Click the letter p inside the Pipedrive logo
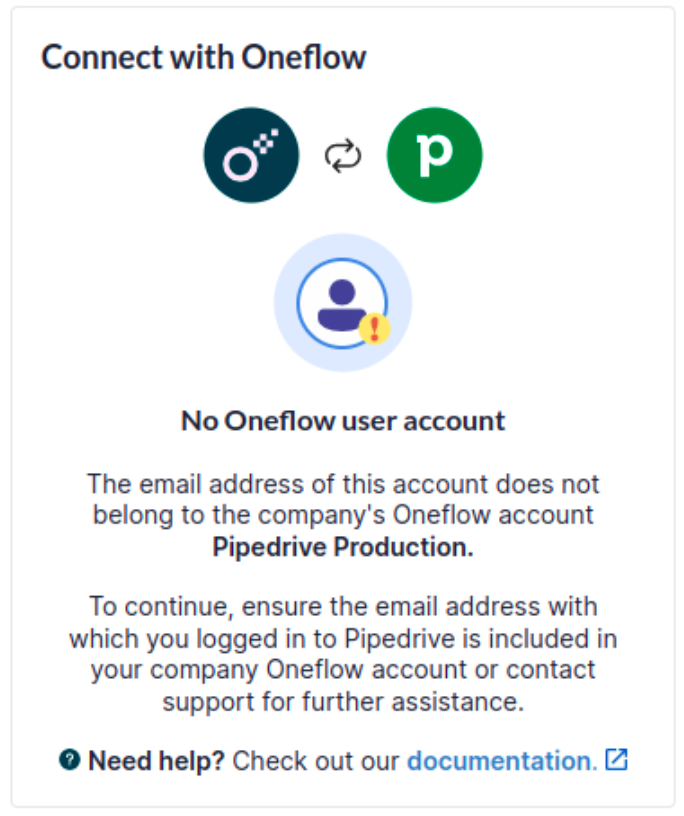This screenshot has width=684, height=816. point(434,155)
